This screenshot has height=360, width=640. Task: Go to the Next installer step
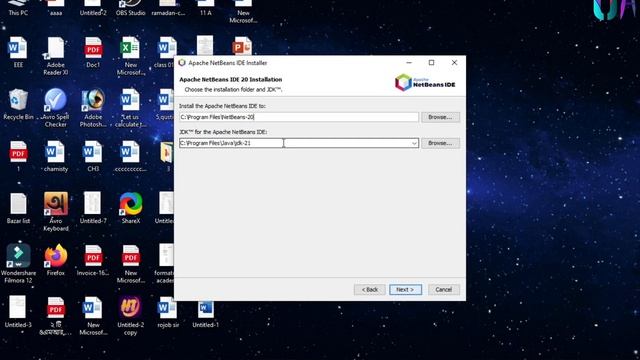(405, 289)
